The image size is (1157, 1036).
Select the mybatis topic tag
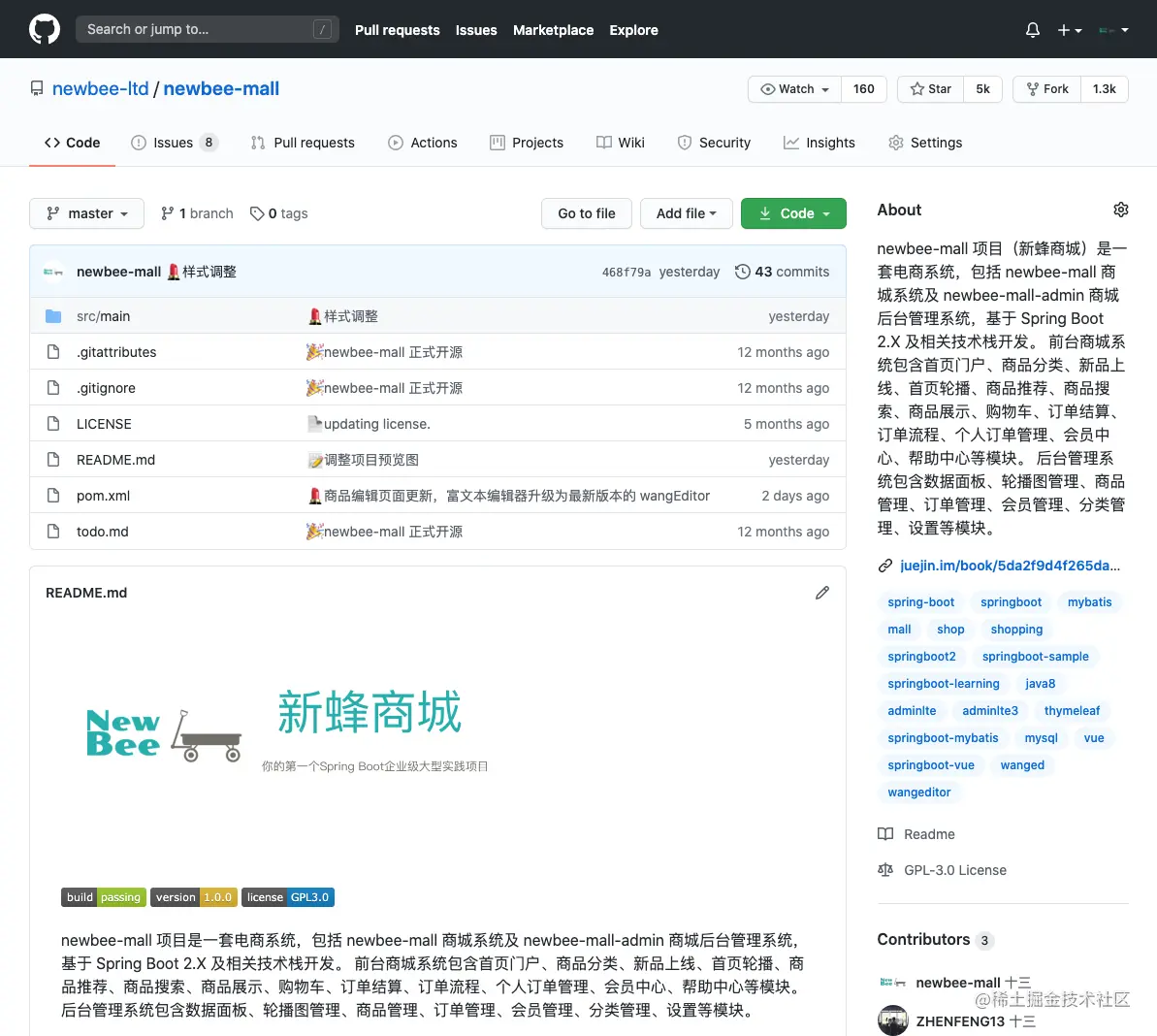point(1089,602)
